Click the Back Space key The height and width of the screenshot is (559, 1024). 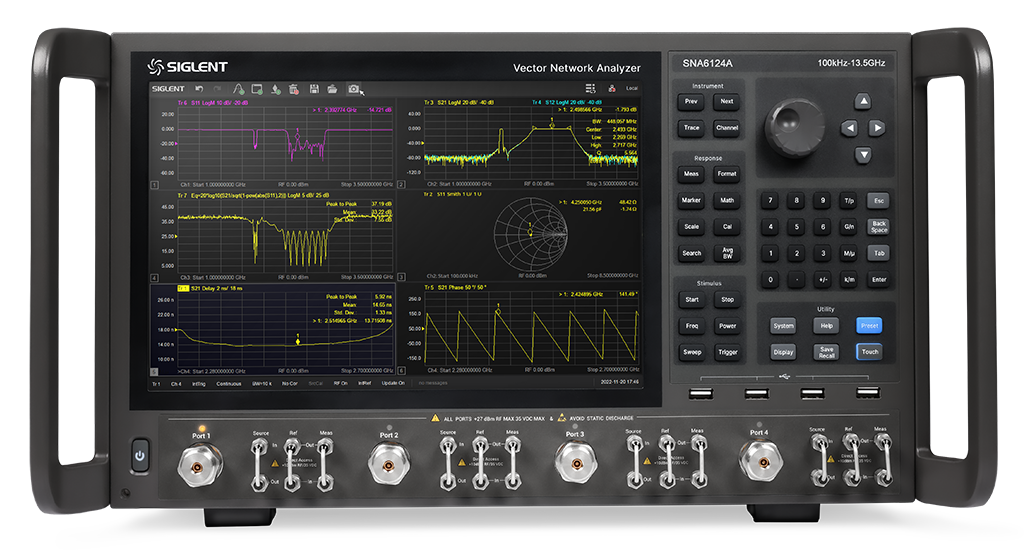tap(879, 227)
